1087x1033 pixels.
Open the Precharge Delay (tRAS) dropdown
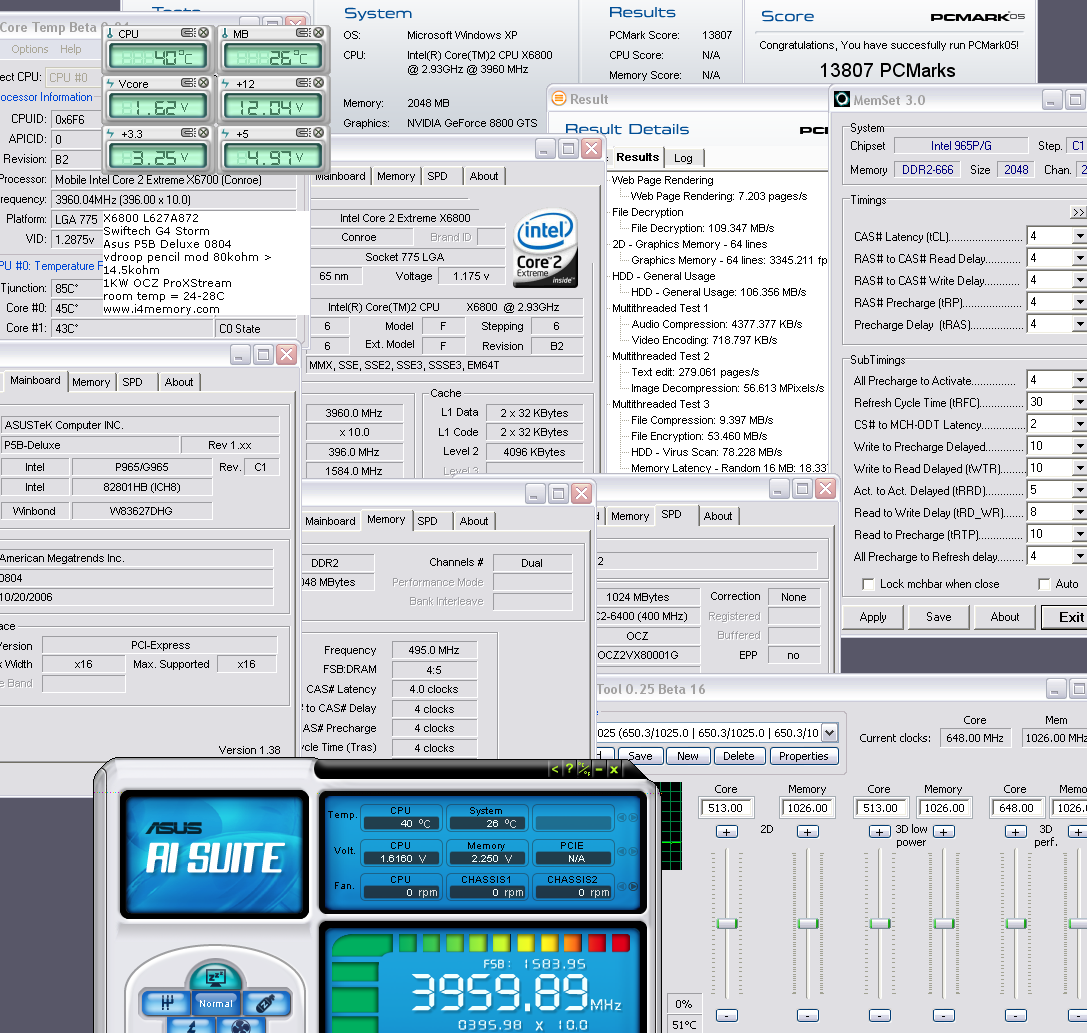click(x=1079, y=324)
